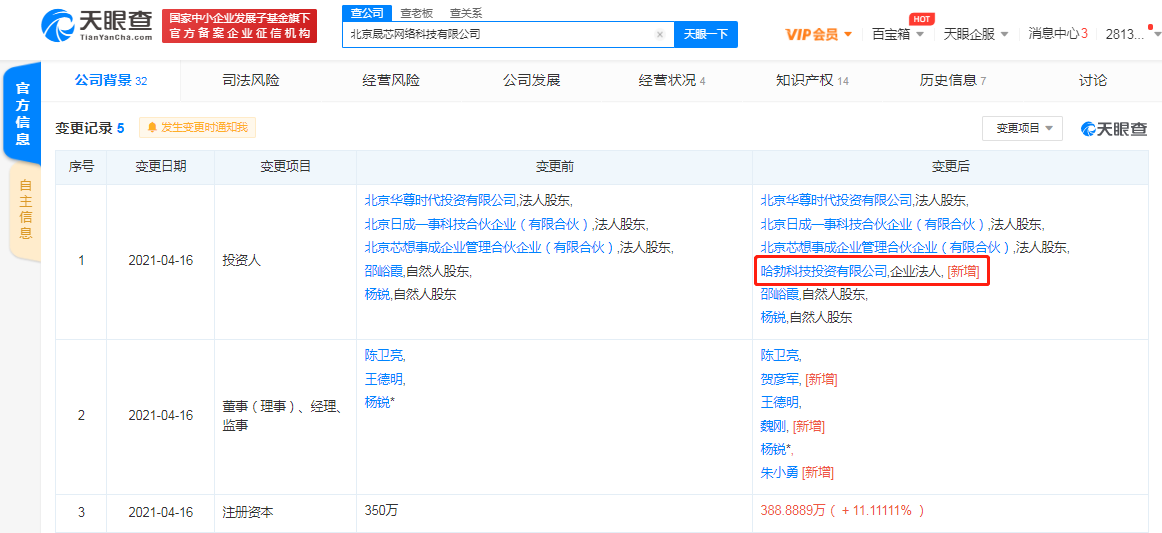Open the 知识产权 tab
The image size is (1162, 533).
[x=812, y=81]
